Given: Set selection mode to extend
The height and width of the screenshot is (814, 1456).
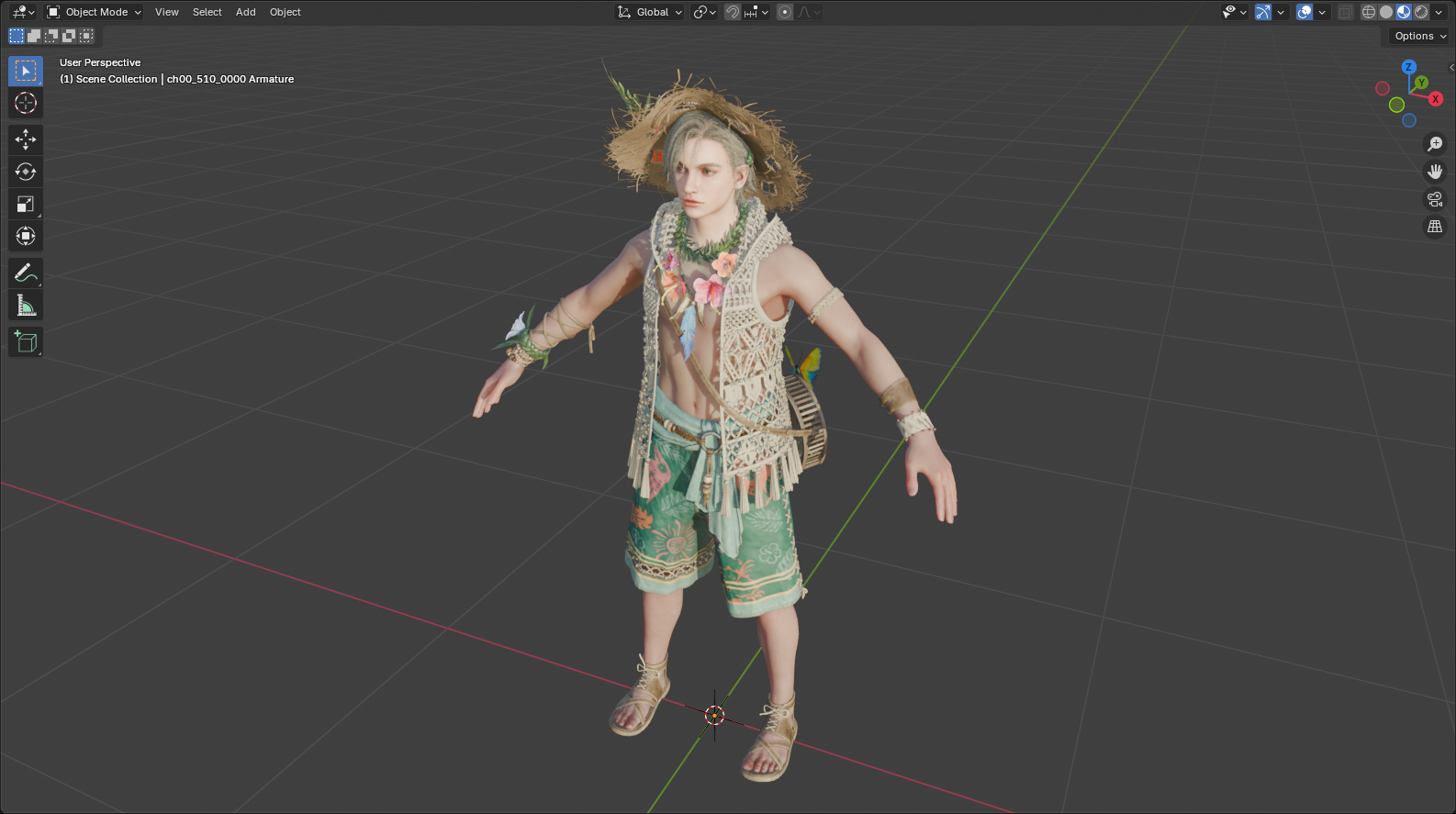Looking at the screenshot, I should tap(34, 36).
